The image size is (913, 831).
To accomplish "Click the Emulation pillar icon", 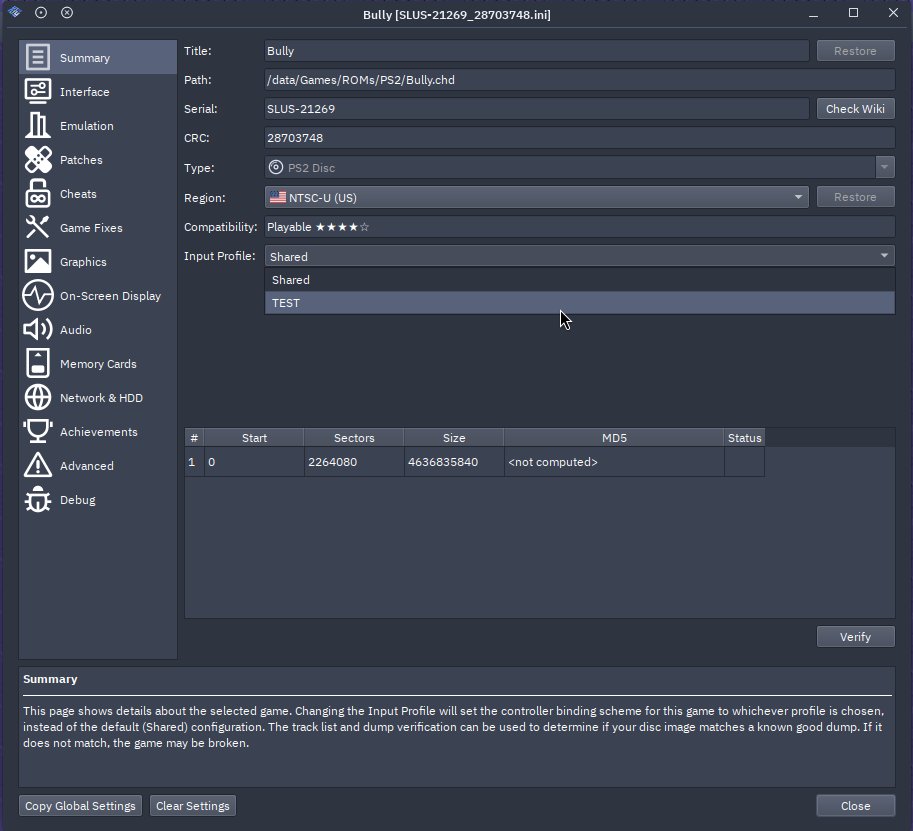I will [38, 125].
